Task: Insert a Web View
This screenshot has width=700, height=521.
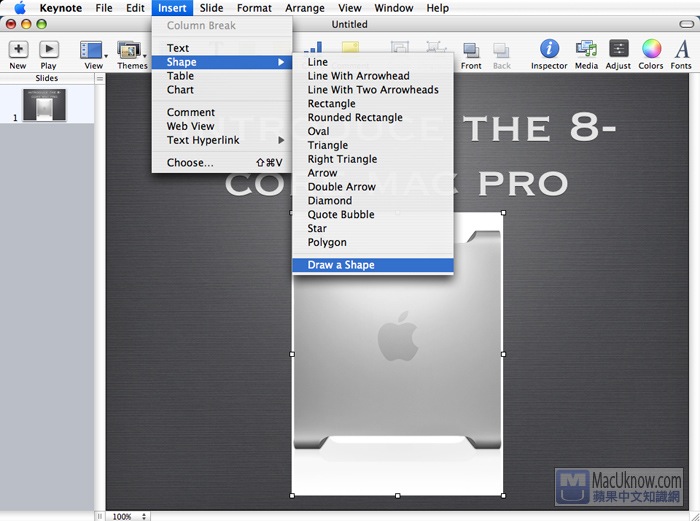Action: click(x=222, y=126)
